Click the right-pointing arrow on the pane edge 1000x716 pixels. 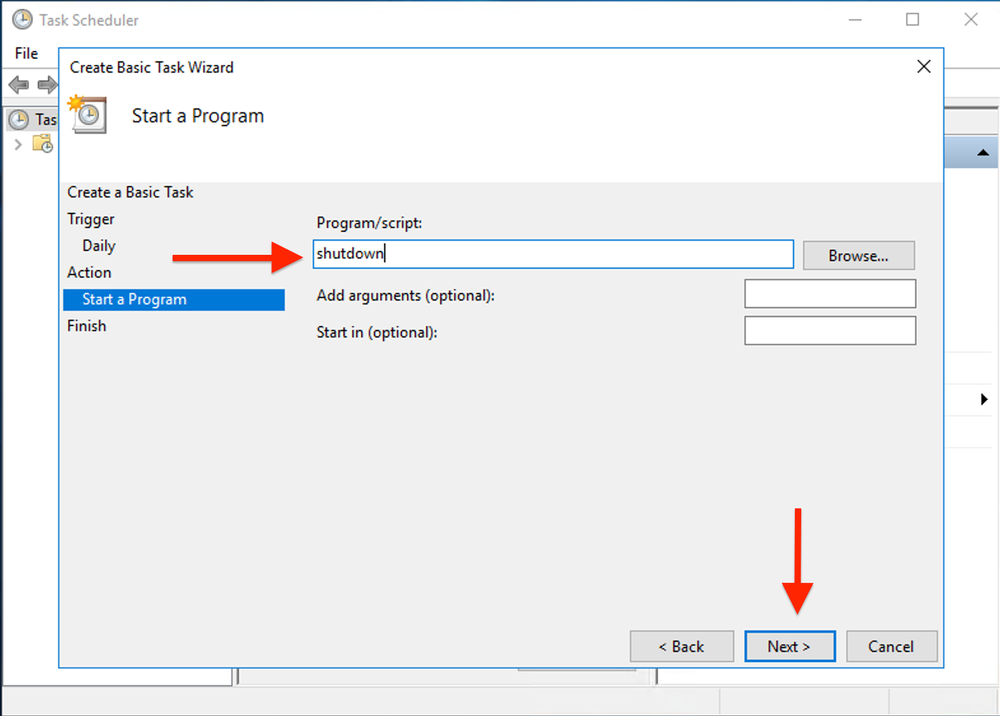pos(984,398)
